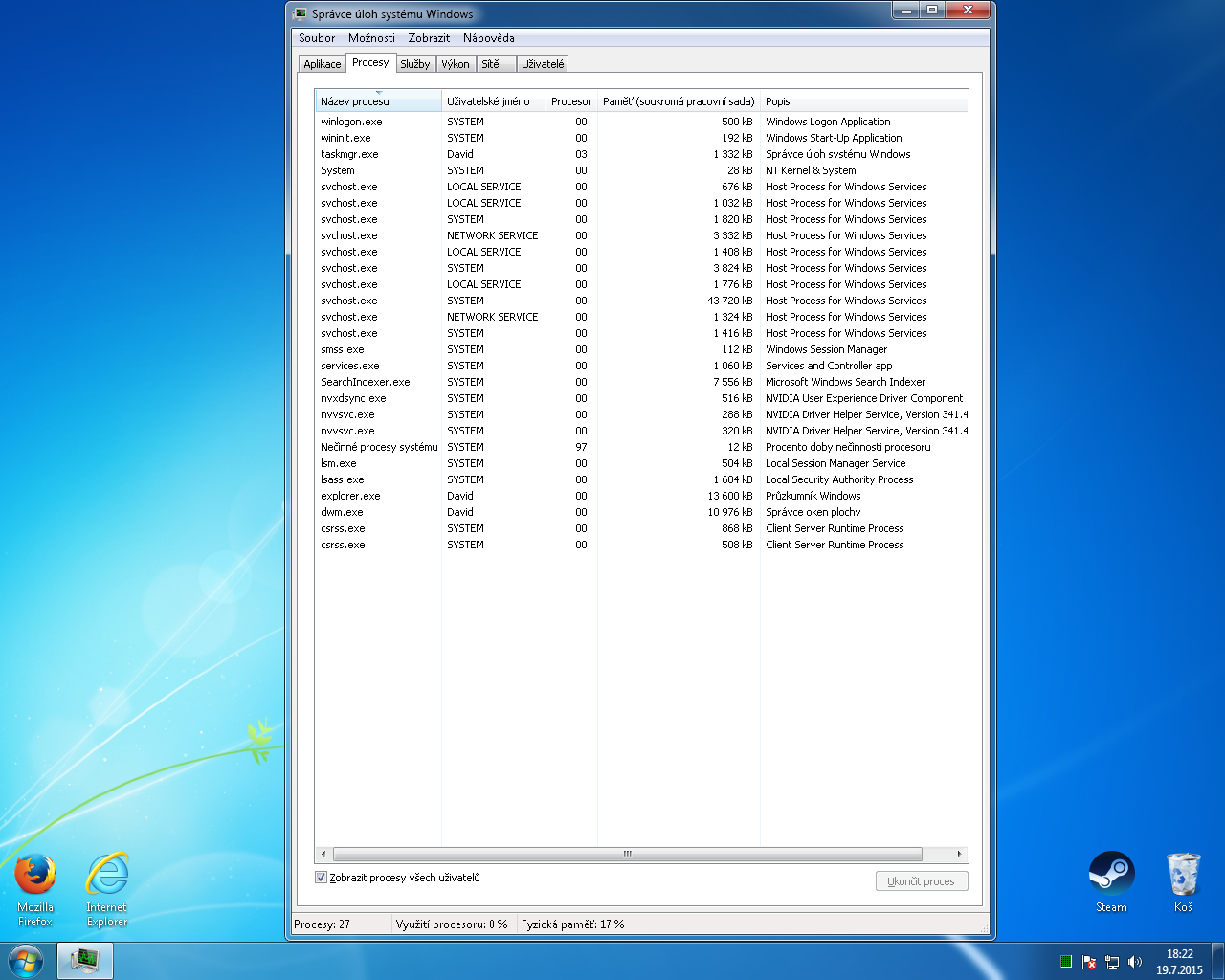Screen dimensions: 1225x980
Task: Sort by the 'Procesor' column header
Action: pyautogui.click(x=571, y=101)
